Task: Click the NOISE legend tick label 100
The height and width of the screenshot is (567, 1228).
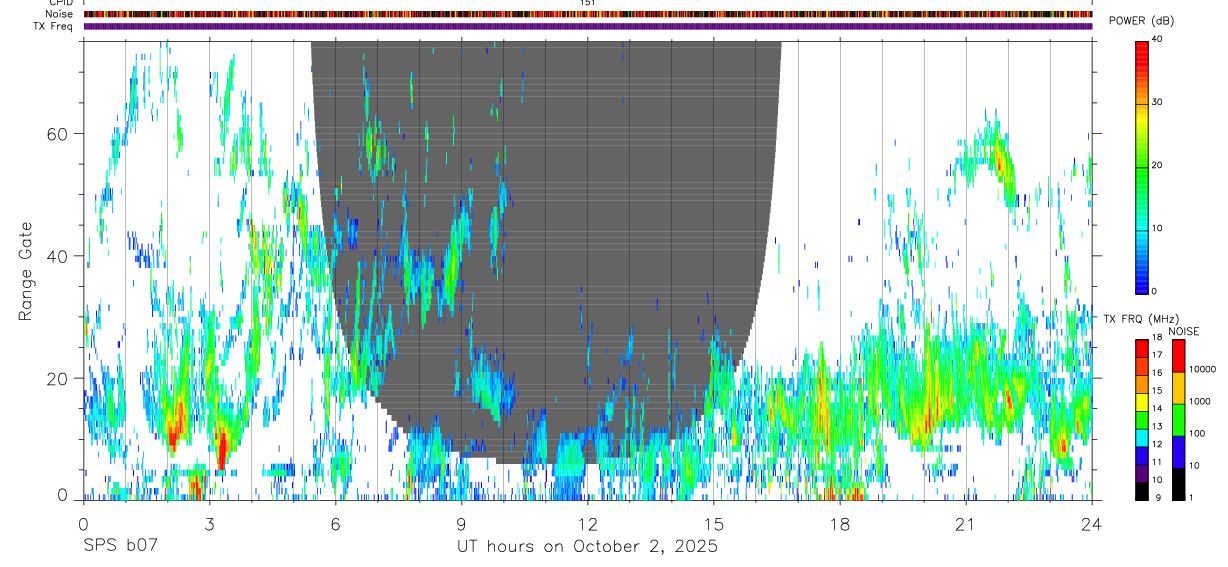Action: point(1199,433)
